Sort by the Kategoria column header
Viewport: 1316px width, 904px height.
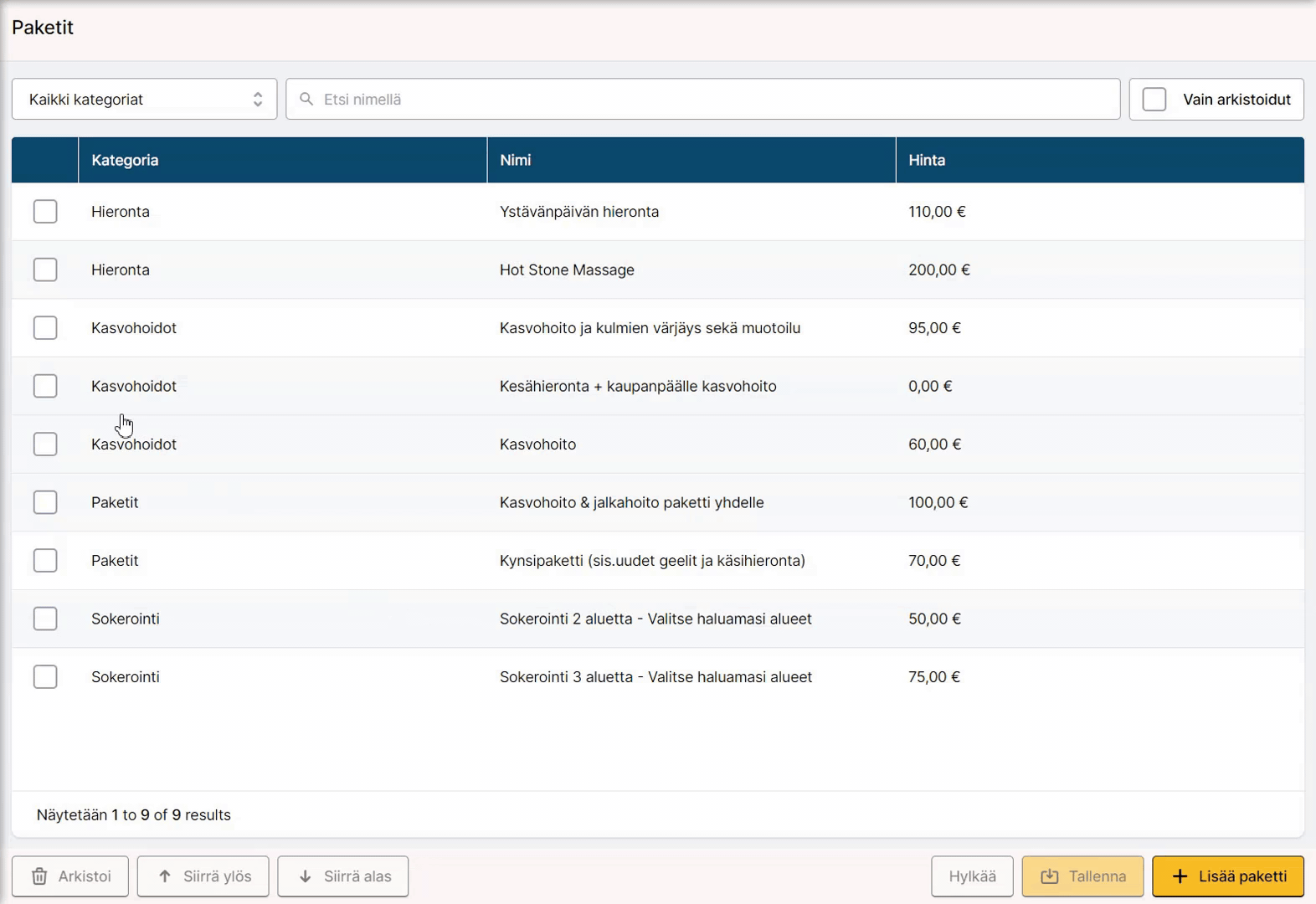[283, 160]
